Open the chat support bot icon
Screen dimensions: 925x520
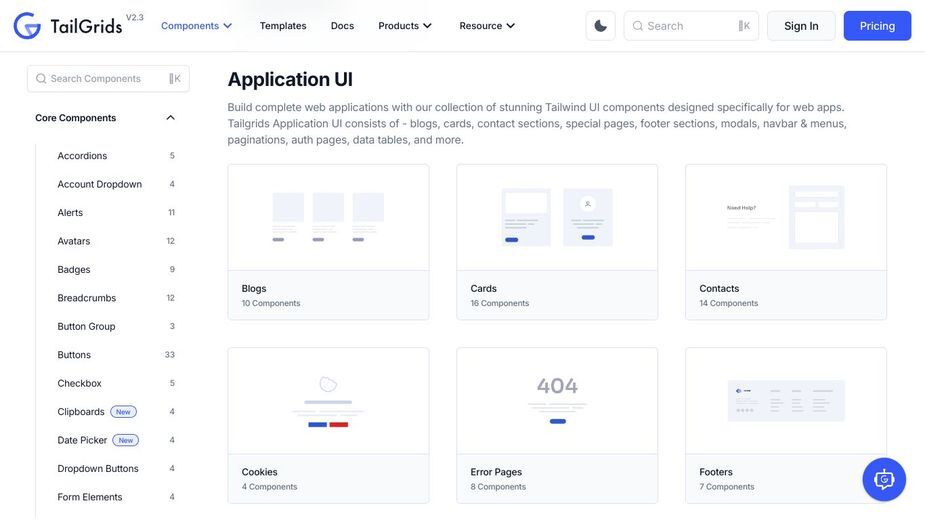tap(884, 479)
